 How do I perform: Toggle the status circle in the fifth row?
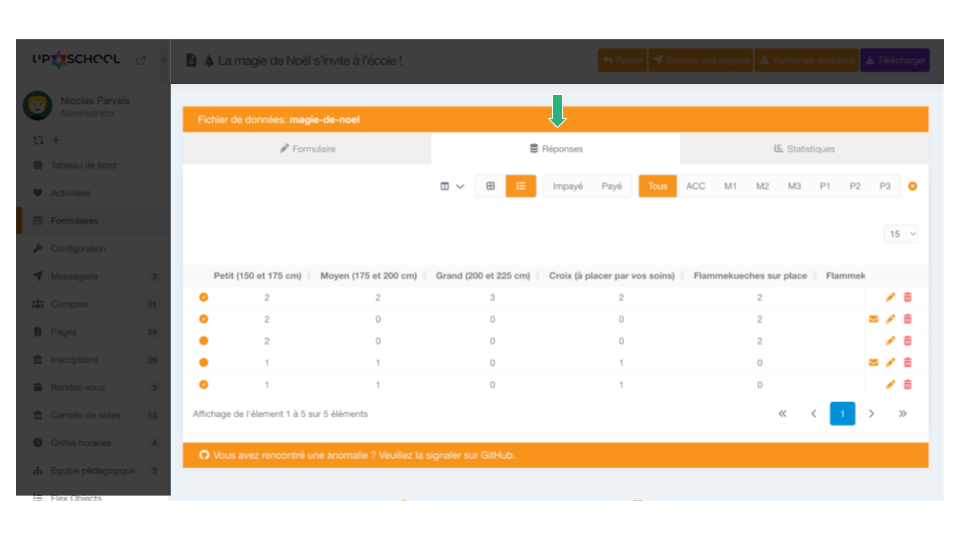click(x=204, y=385)
